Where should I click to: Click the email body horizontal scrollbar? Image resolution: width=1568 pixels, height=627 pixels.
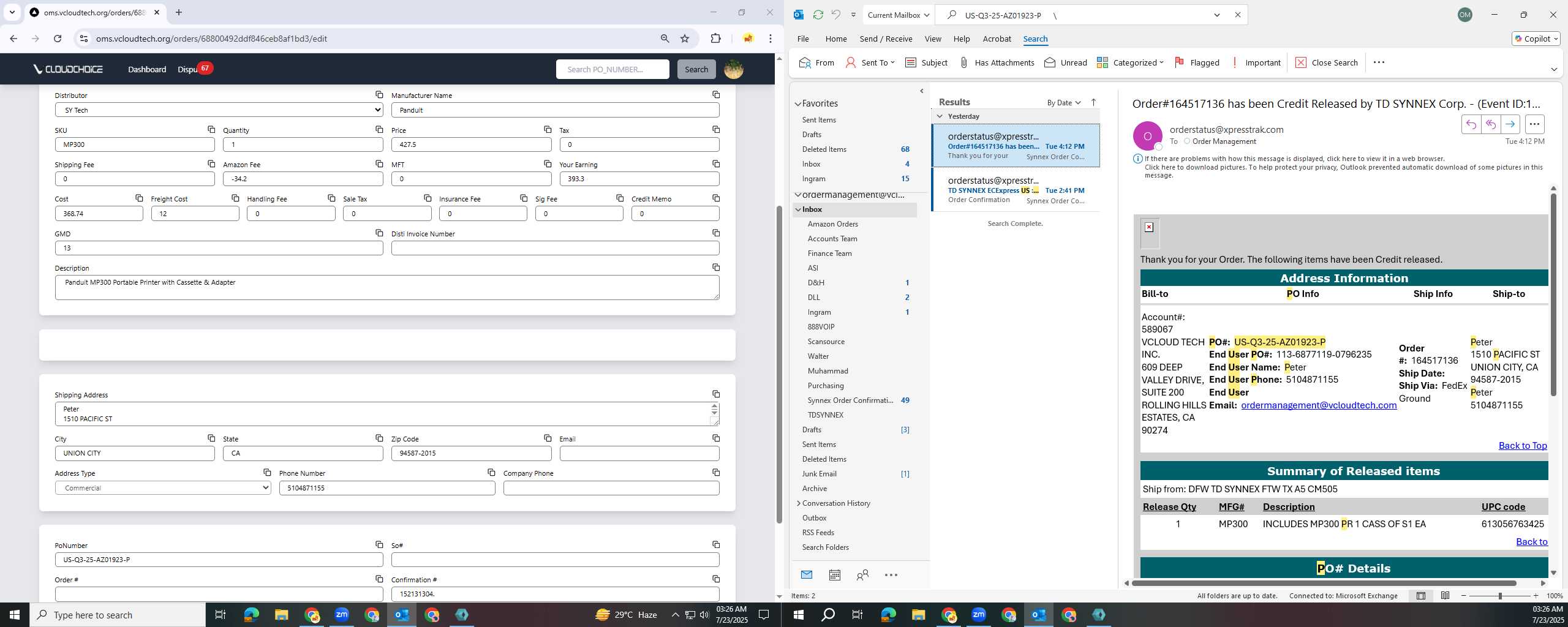click(1324, 583)
